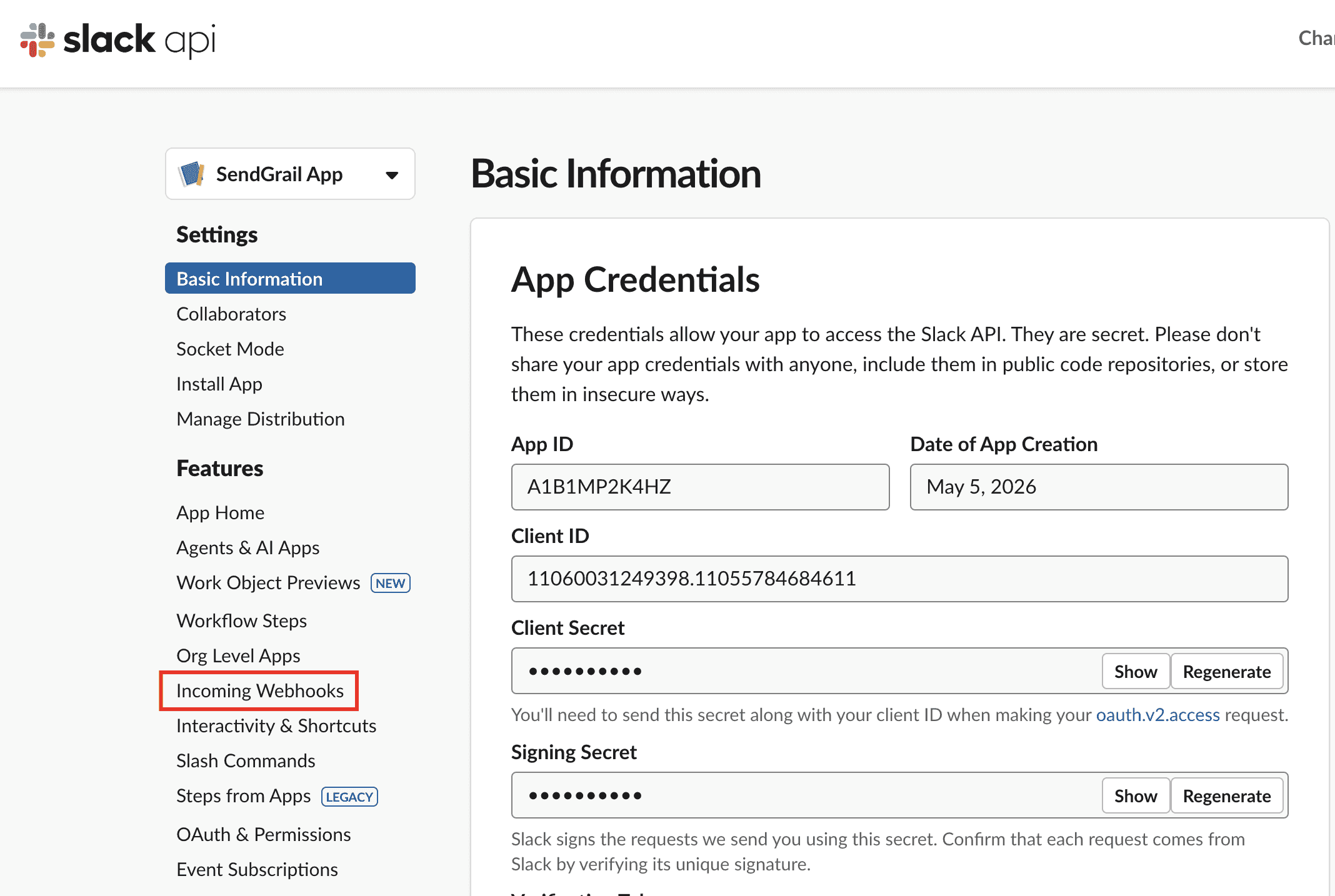Show the Client Secret
1335x896 pixels.
click(x=1135, y=672)
